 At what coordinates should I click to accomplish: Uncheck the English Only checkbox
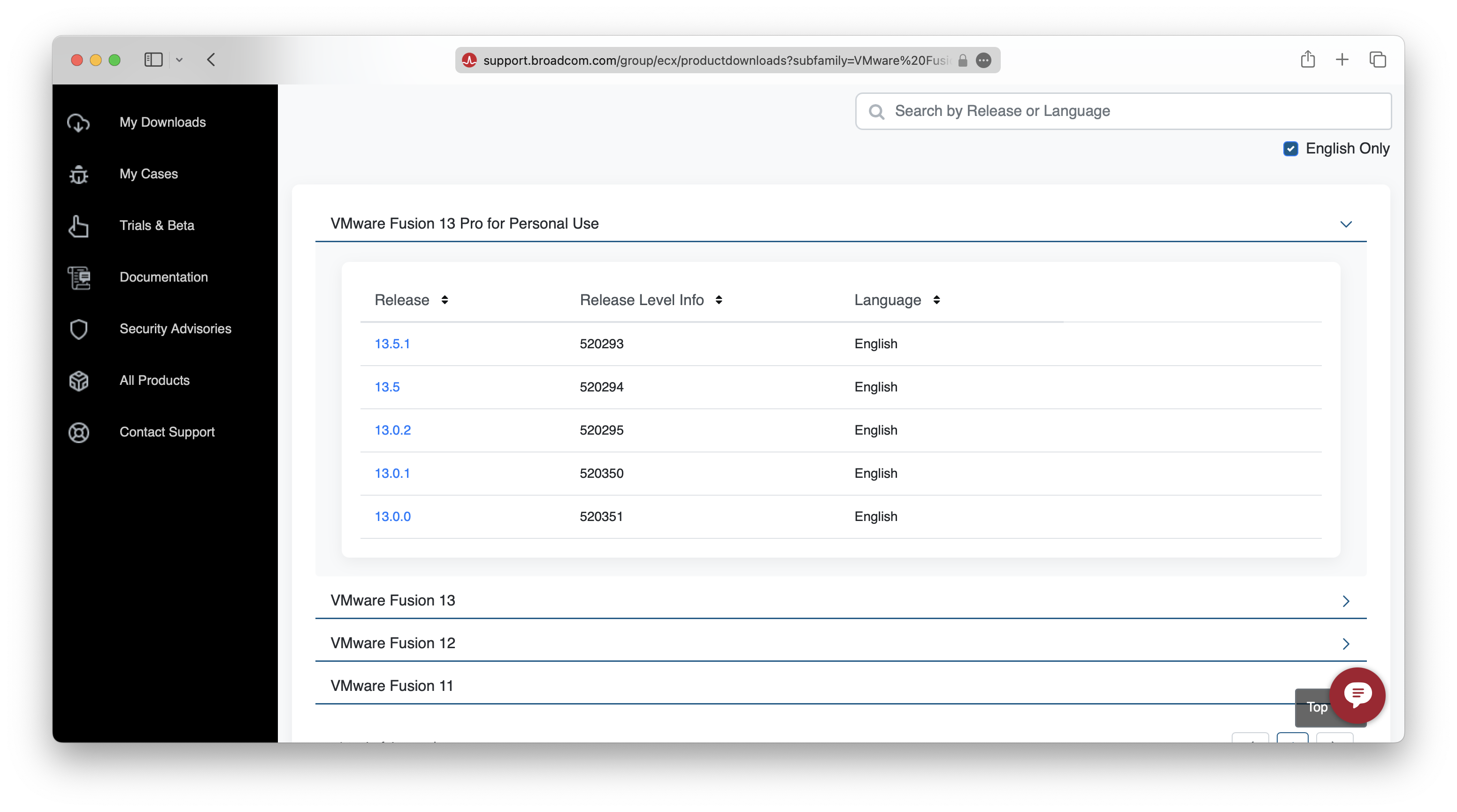1290,148
